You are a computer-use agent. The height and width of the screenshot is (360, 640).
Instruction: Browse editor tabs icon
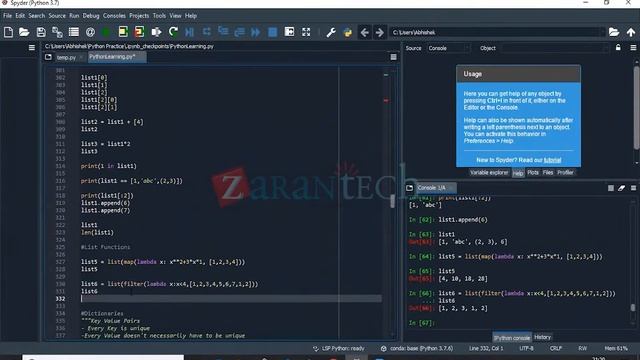(x=48, y=57)
